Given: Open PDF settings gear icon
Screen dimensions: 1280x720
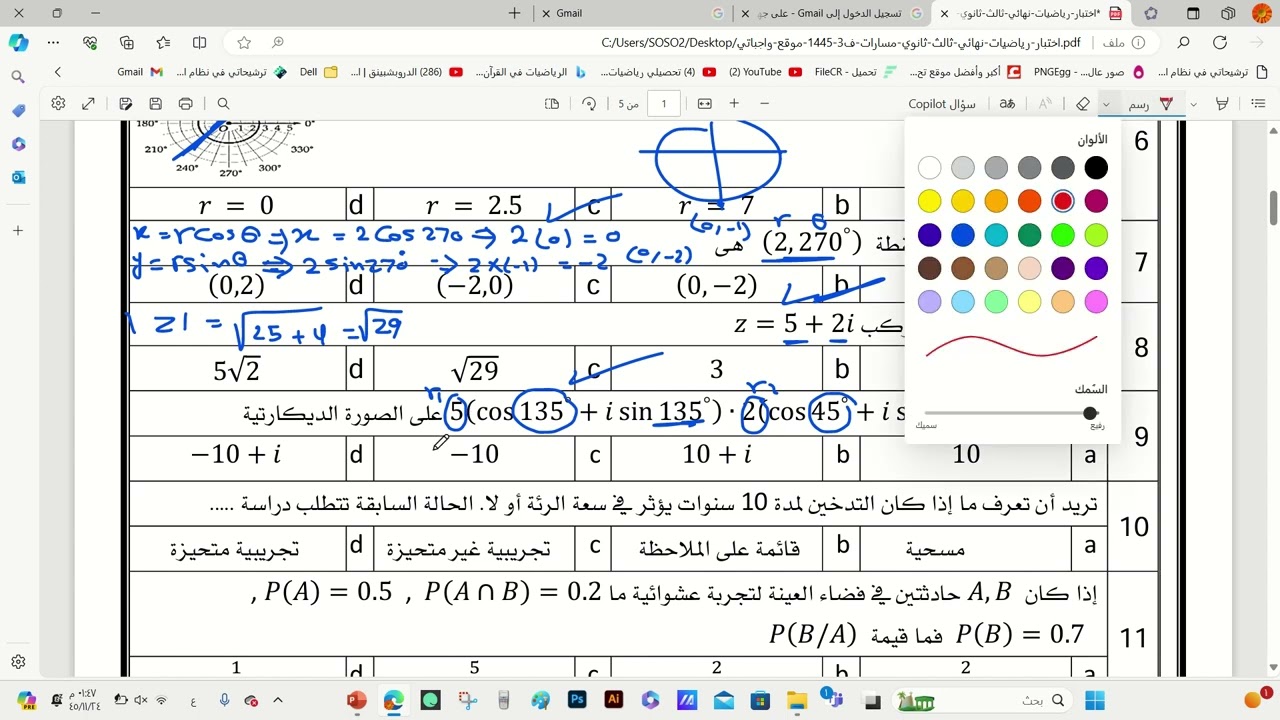Looking at the screenshot, I should click(58, 104).
